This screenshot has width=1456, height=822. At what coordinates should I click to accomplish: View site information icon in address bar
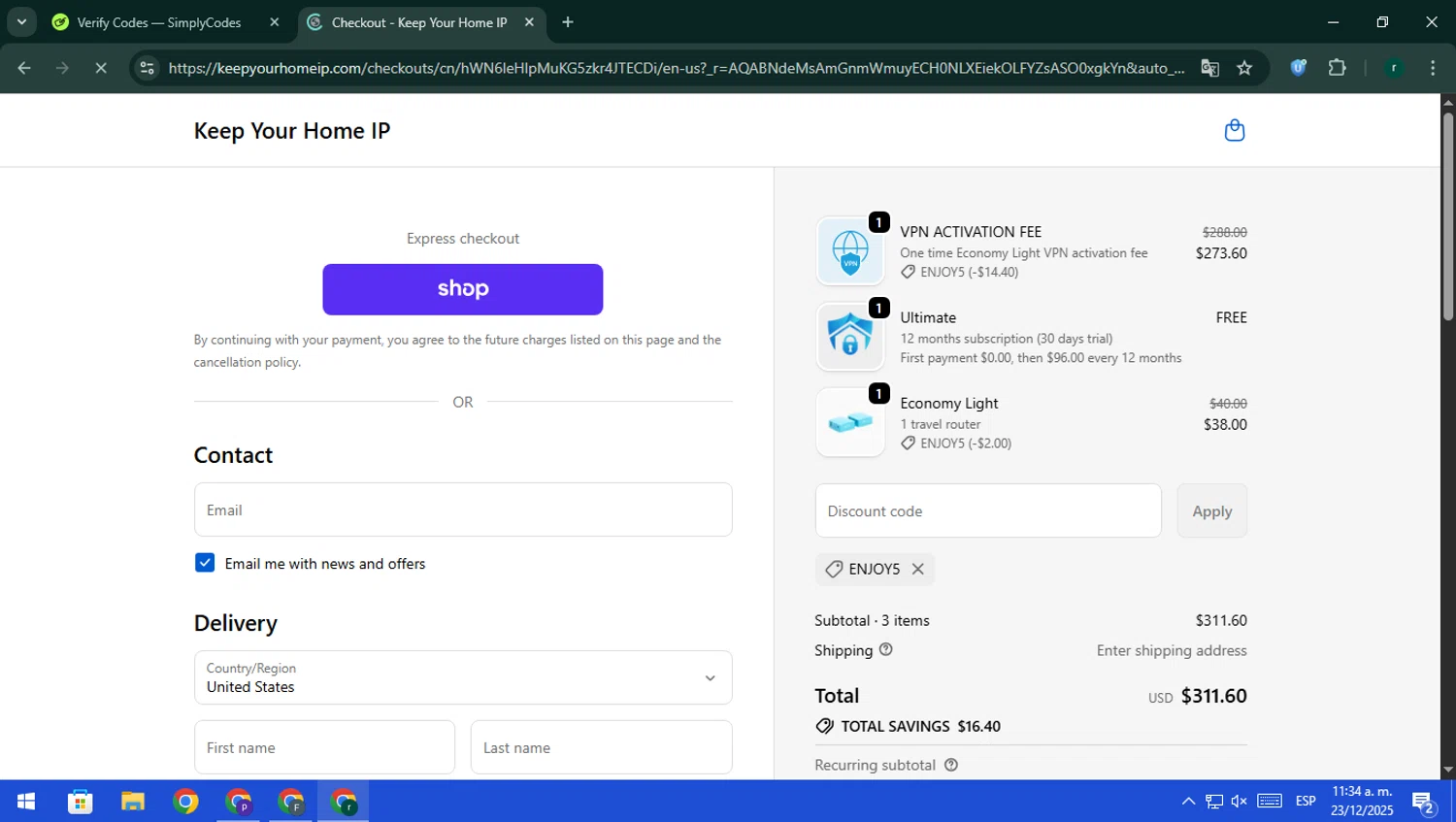[147, 68]
